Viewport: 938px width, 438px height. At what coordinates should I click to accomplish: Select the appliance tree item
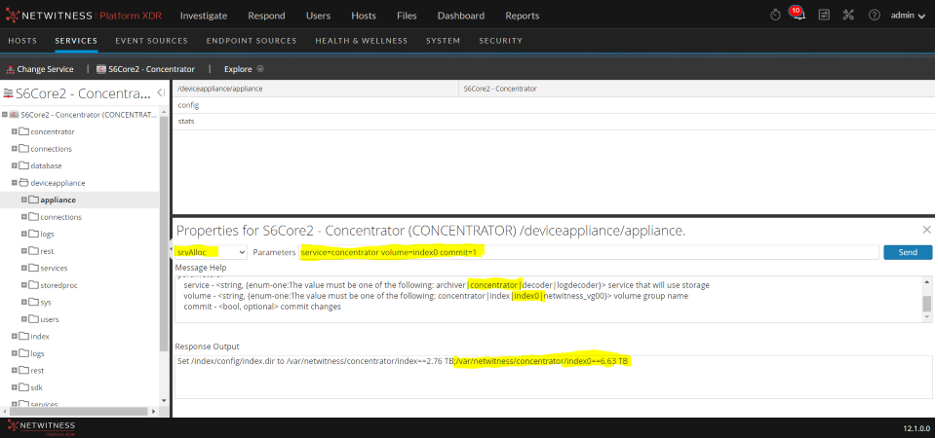point(58,200)
